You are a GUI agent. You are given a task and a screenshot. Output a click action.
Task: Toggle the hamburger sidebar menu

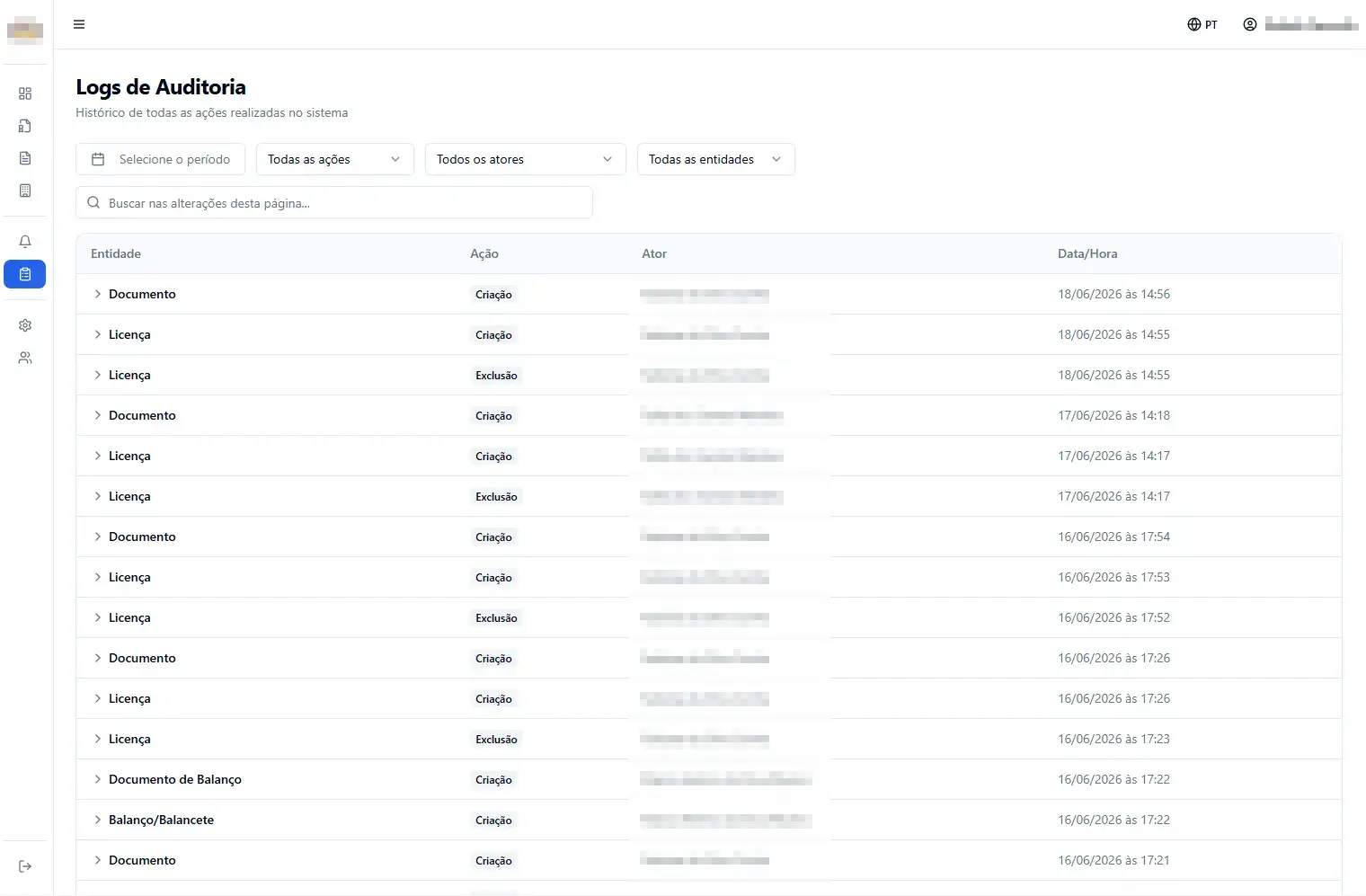[x=79, y=24]
